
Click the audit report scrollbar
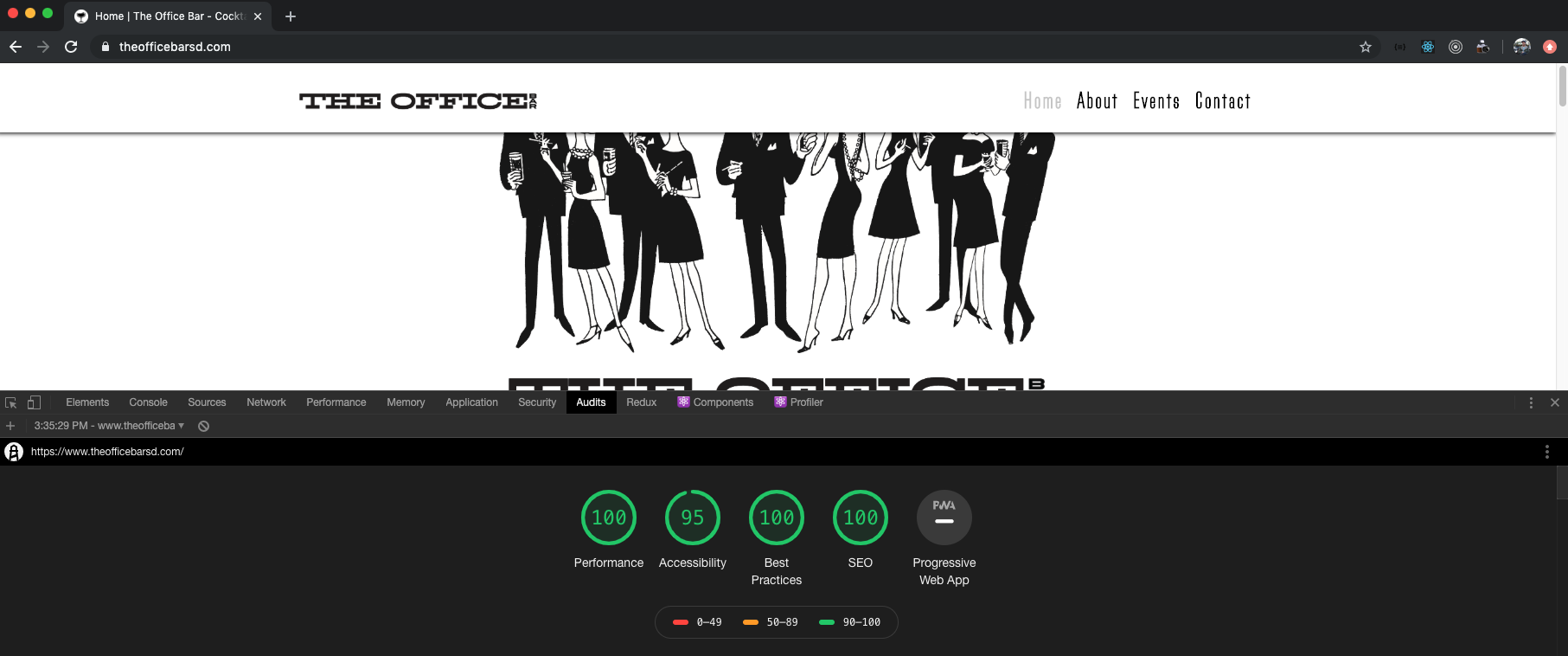pos(1562,482)
